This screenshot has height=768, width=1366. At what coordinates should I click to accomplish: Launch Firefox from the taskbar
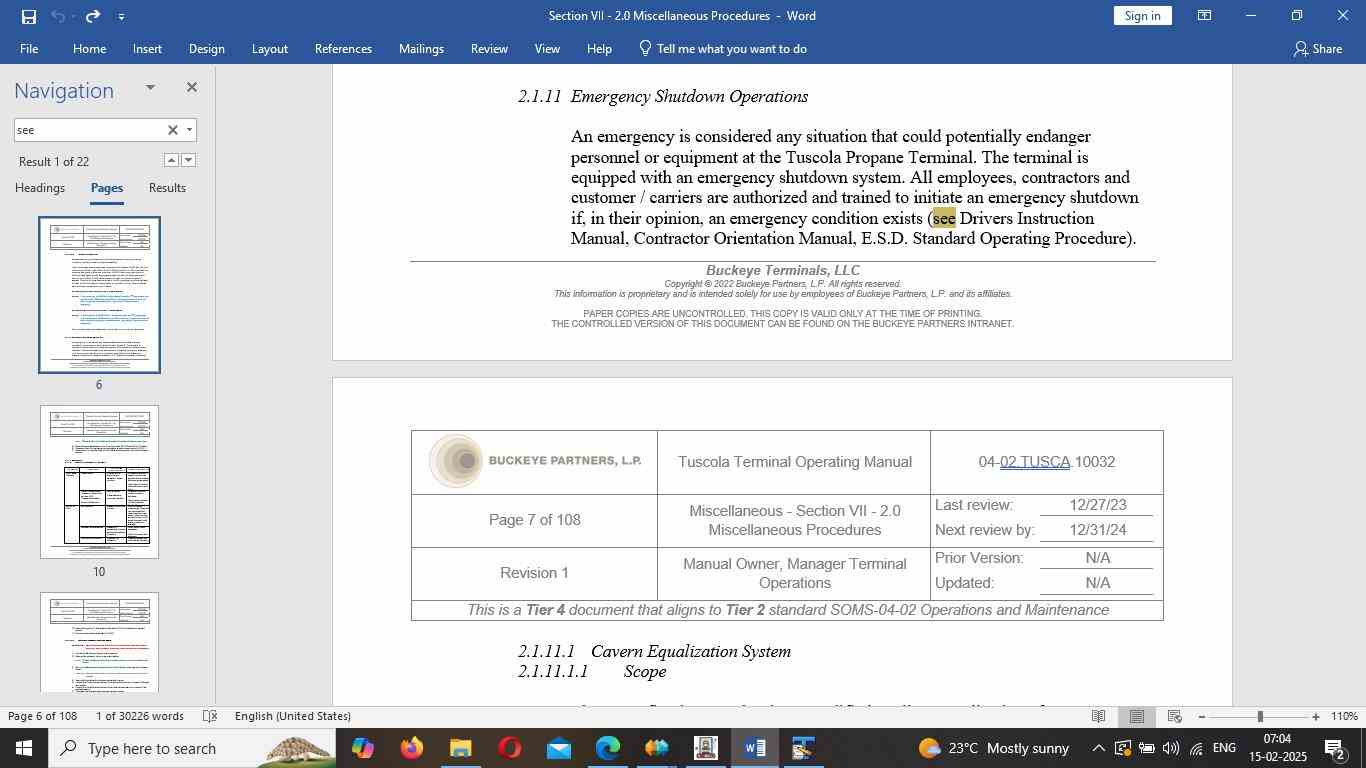(411, 748)
